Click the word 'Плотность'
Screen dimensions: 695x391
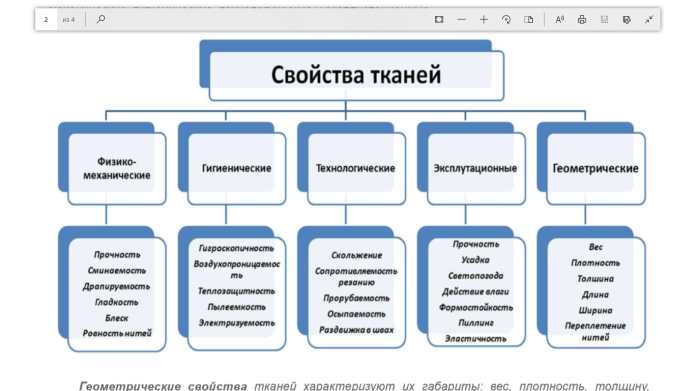pos(595,263)
